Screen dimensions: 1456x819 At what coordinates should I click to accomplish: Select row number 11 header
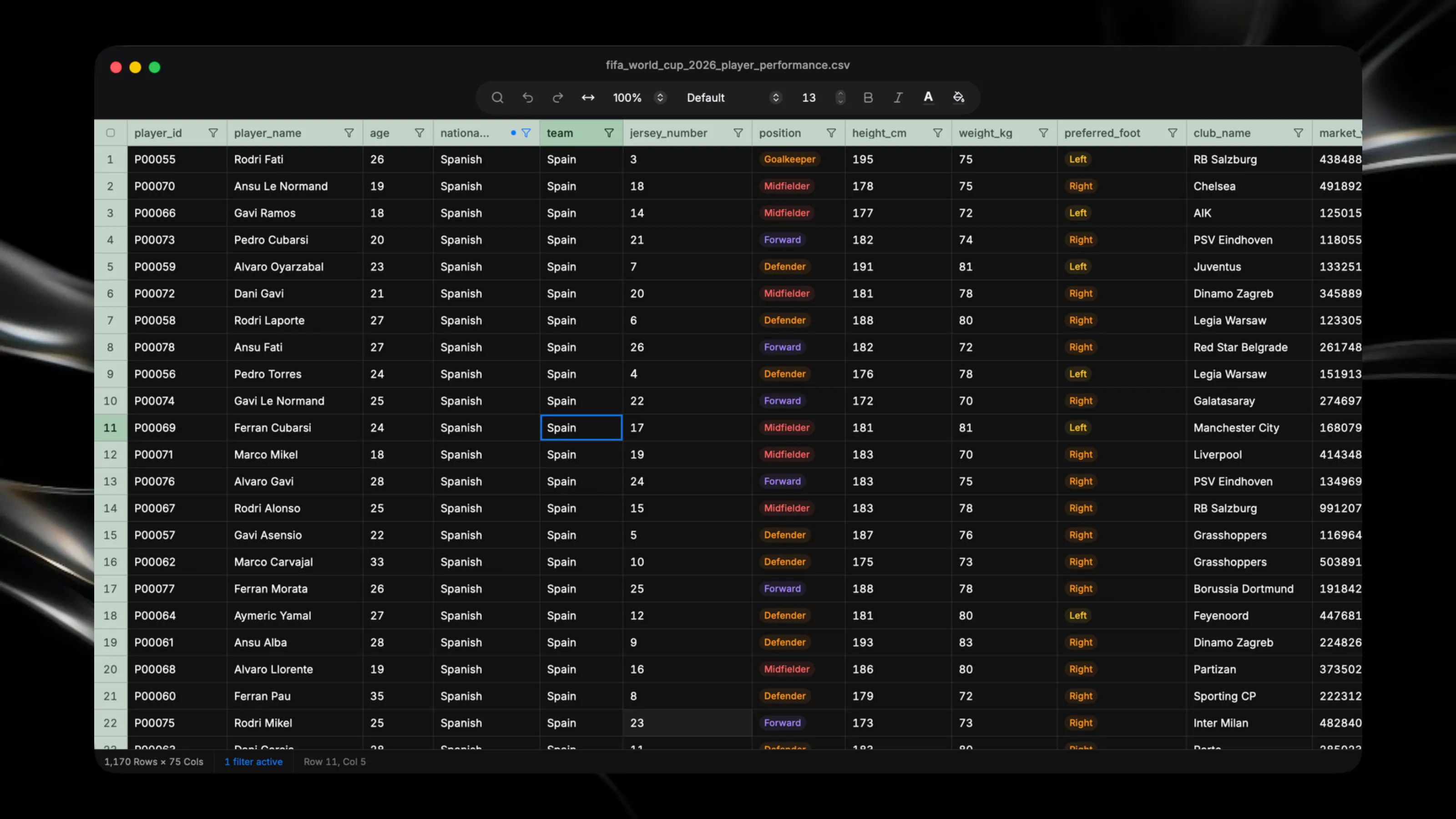click(x=110, y=428)
